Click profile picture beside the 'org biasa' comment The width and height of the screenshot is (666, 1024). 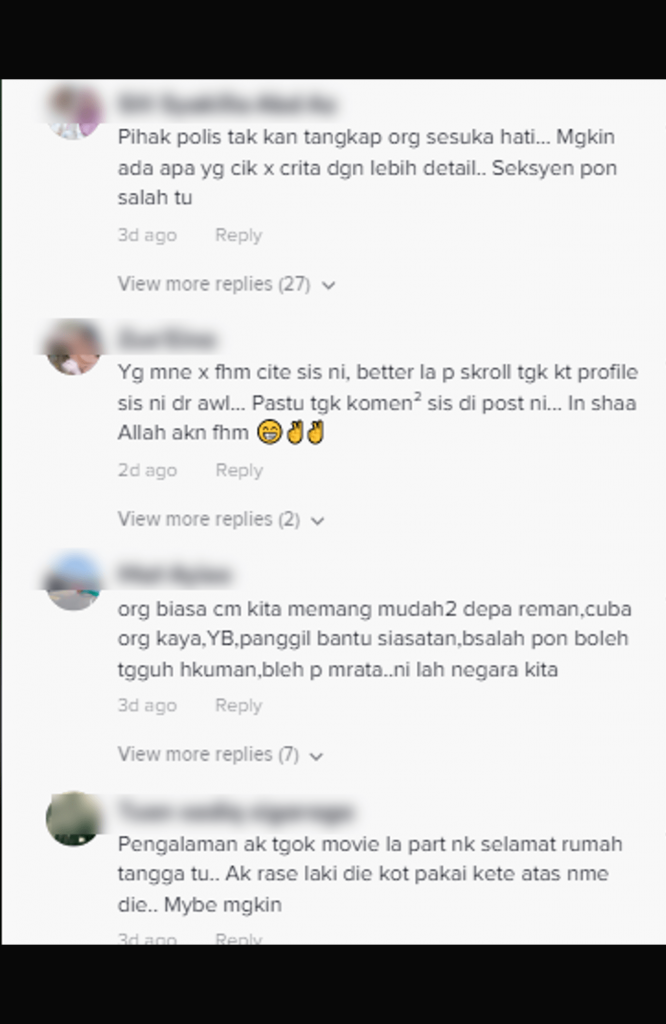pyautogui.click(x=74, y=583)
